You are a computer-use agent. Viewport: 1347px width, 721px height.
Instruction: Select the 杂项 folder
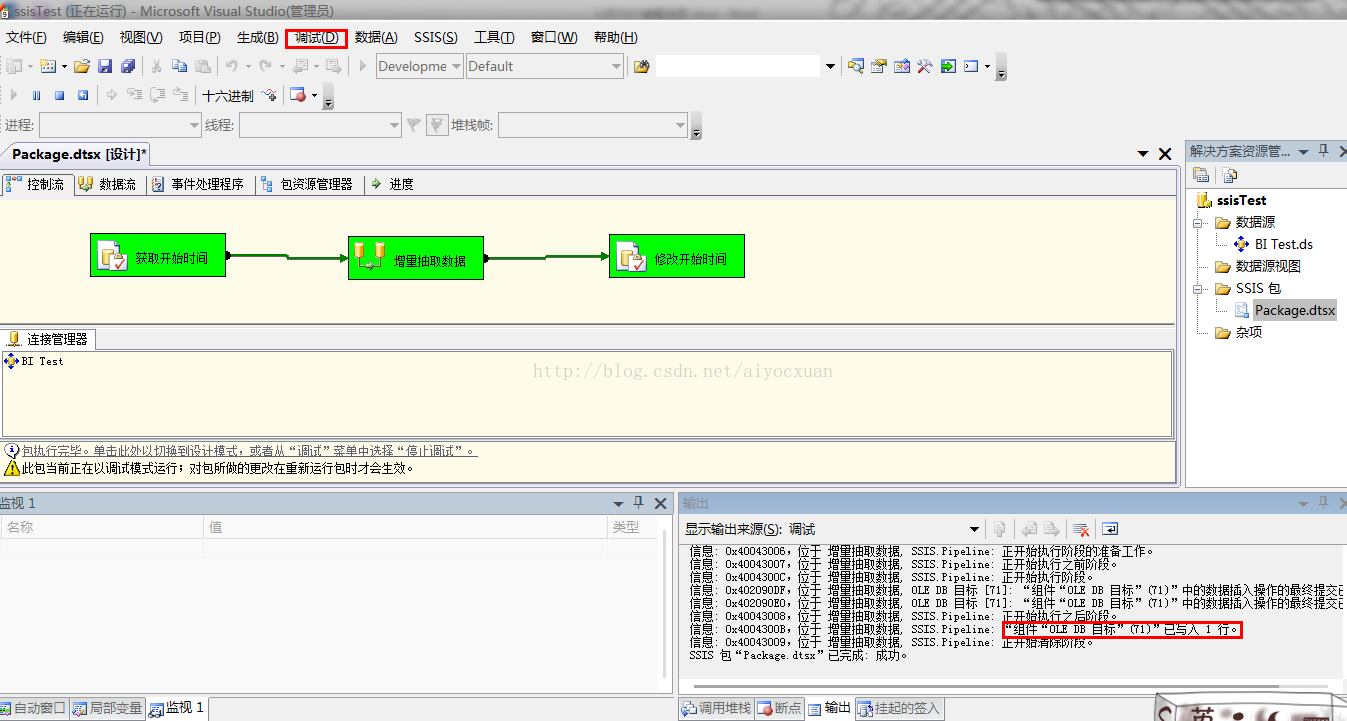[1248, 332]
